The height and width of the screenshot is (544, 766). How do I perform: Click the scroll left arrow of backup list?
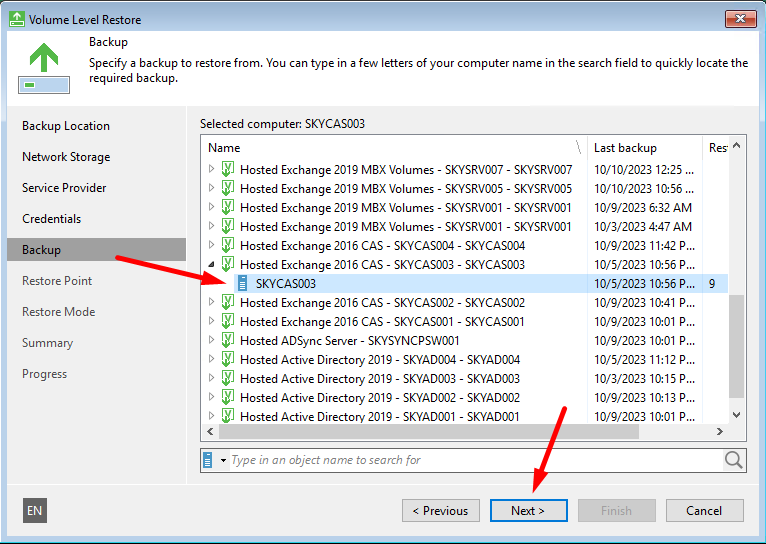pyautogui.click(x=210, y=432)
